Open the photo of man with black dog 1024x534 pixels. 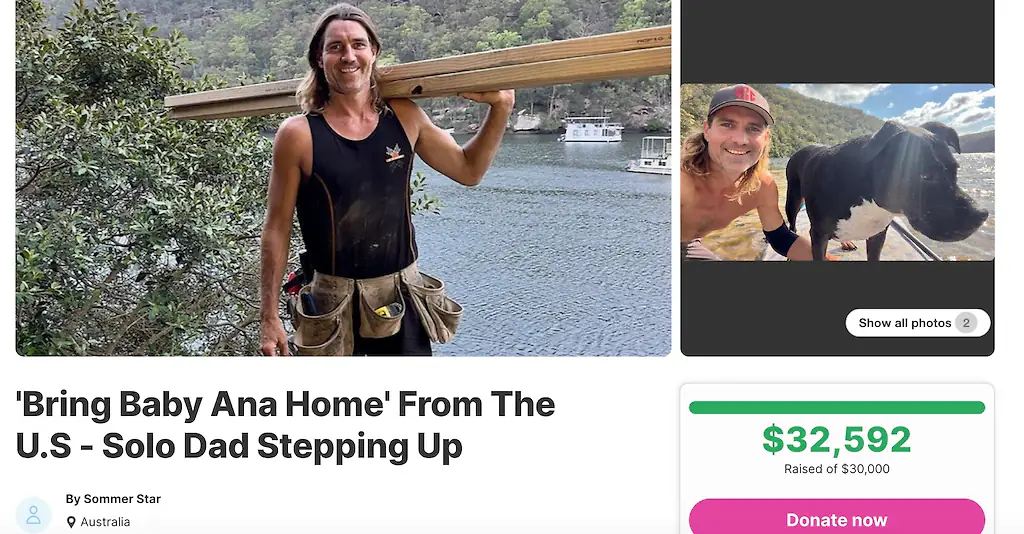[837, 172]
